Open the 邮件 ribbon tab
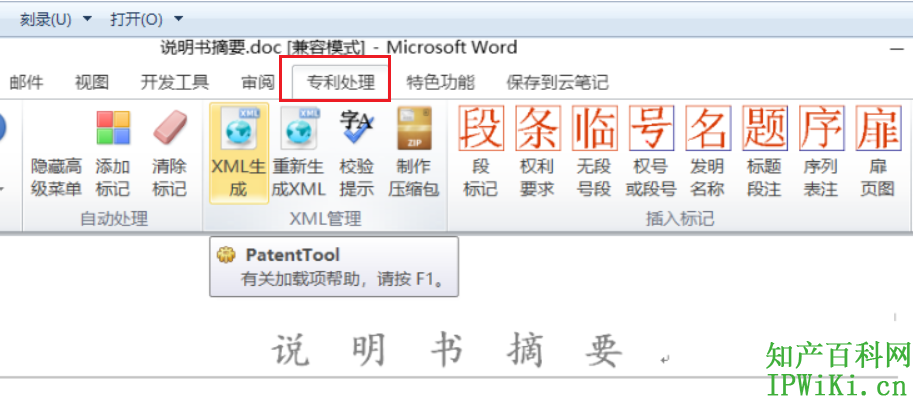The image size is (913, 401). [x=27, y=83]
